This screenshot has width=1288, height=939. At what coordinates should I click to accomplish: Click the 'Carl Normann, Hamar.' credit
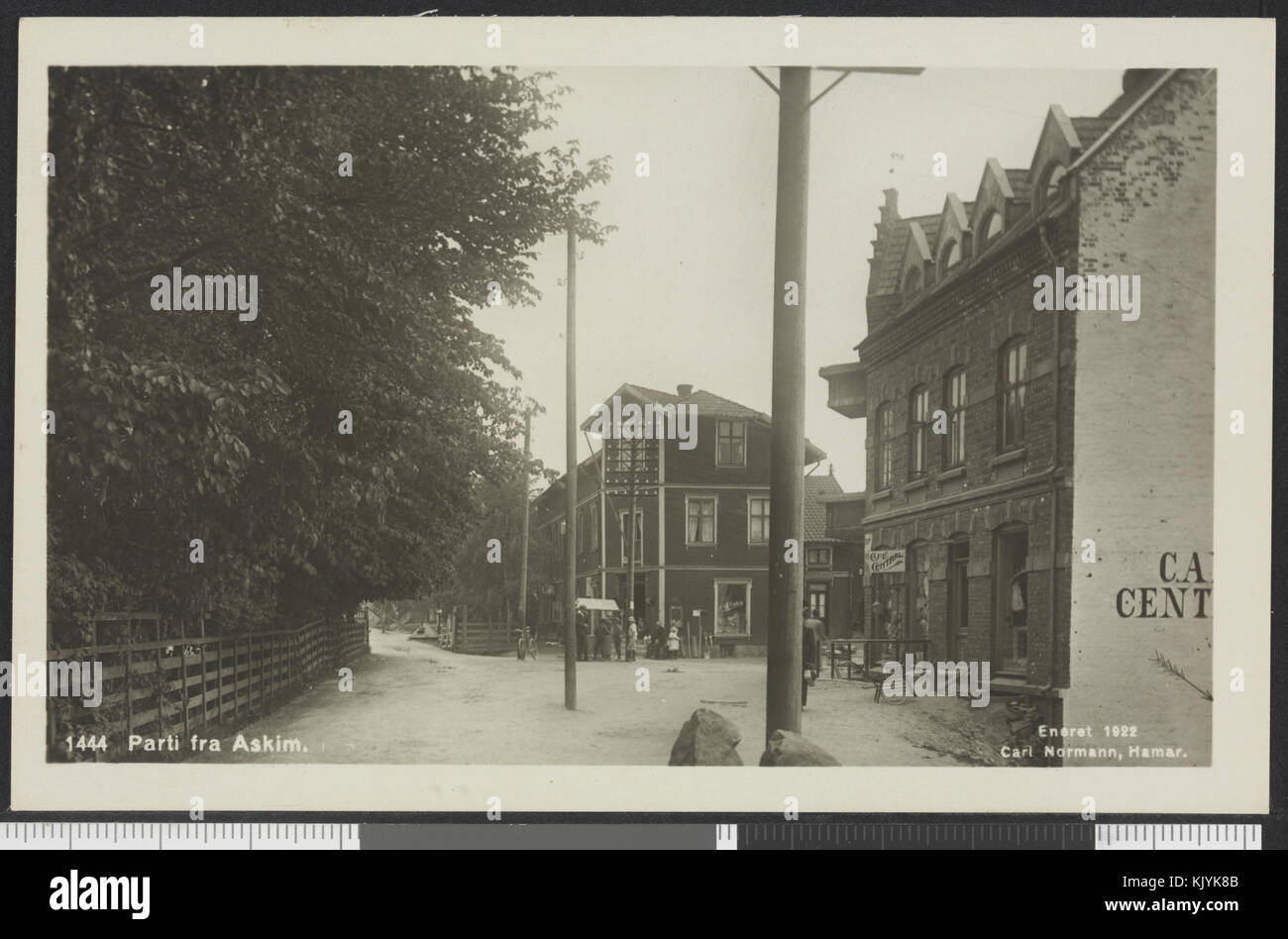(x=1093, y=752)
